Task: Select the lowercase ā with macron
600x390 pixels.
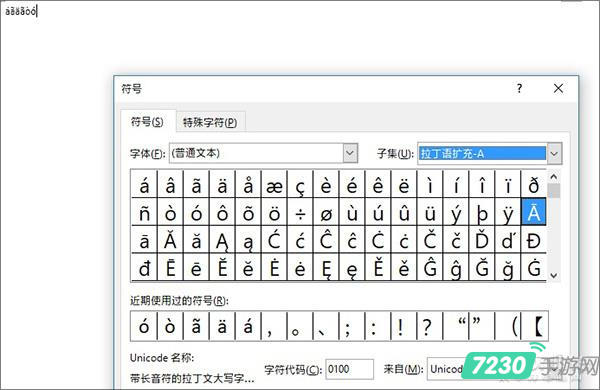Action: click(x=144, y=240)
